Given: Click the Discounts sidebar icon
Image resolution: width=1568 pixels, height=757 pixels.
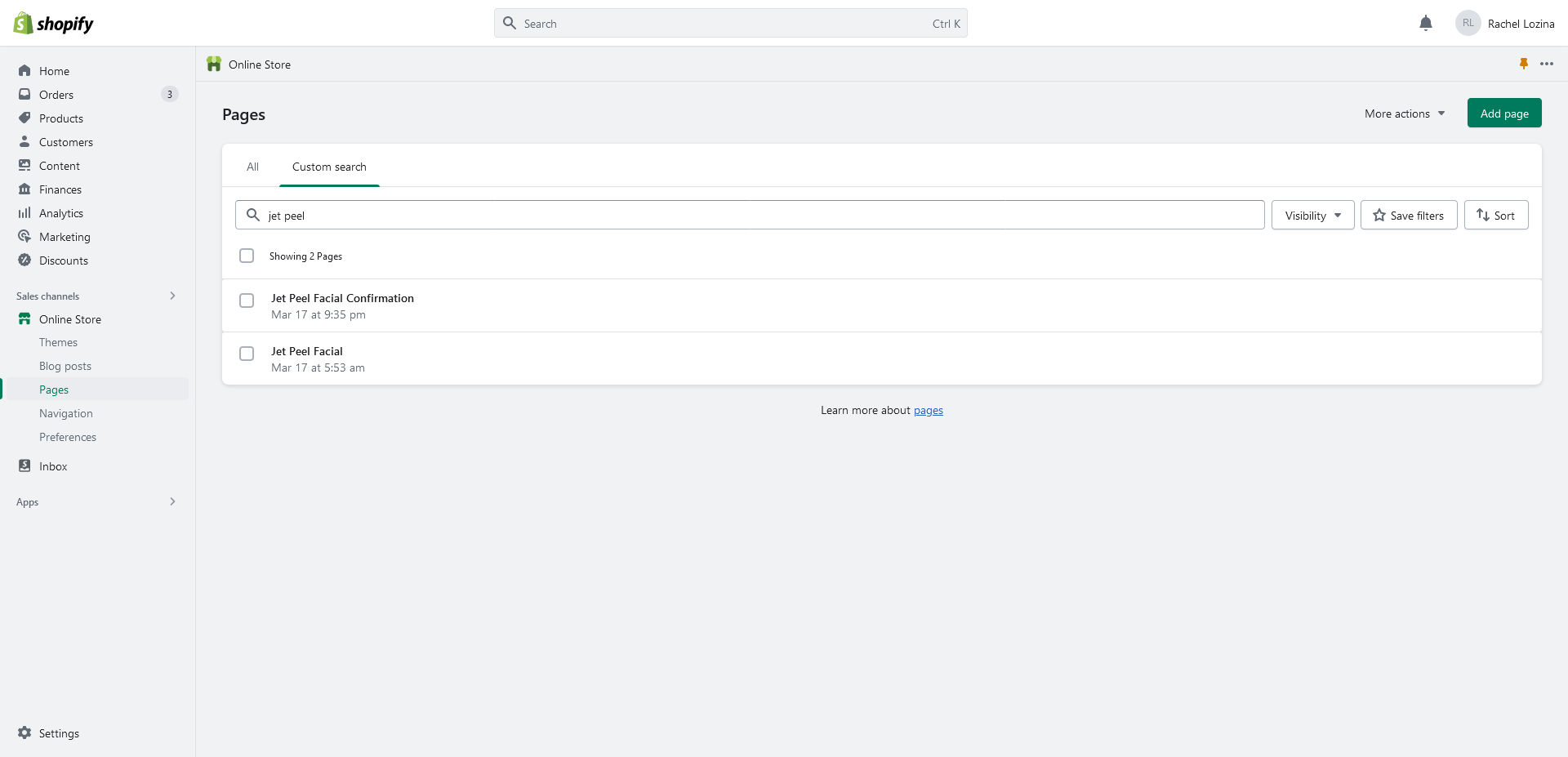Looking at the screenshot, I should (24, 260).
